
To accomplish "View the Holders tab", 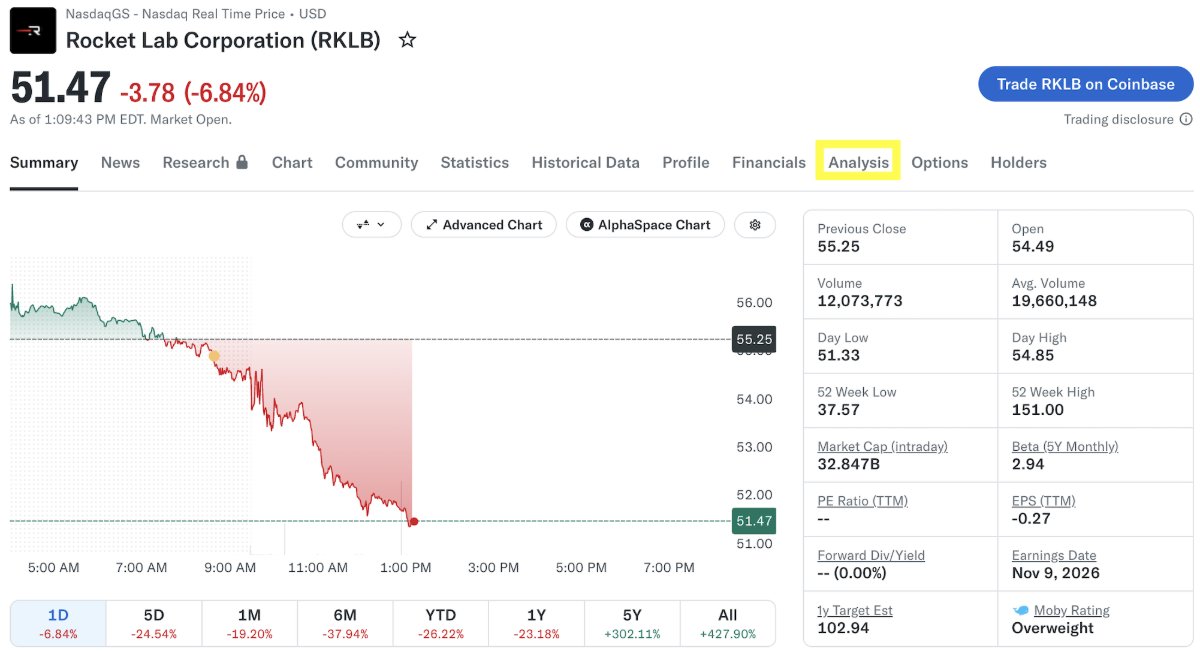I will pos(1019,162).
